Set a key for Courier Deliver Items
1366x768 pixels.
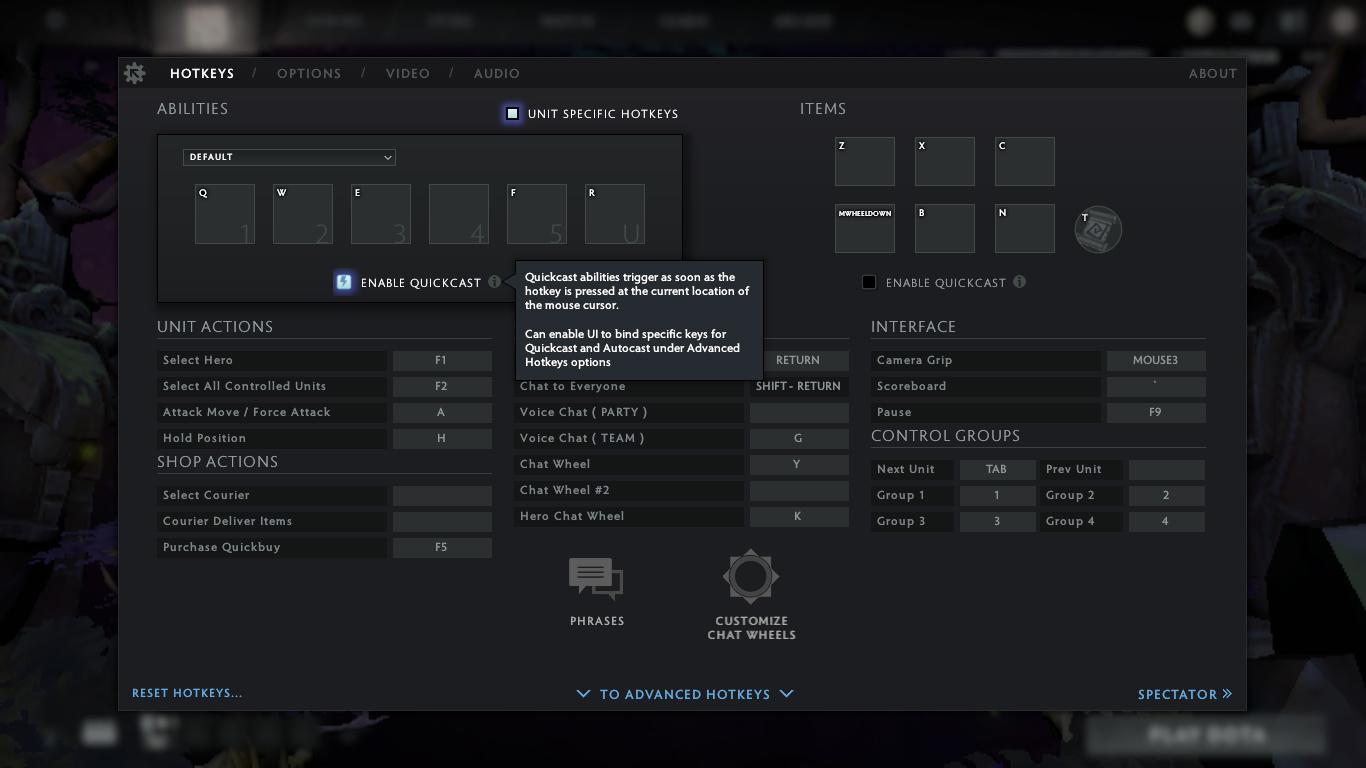[x=442, y=521]
